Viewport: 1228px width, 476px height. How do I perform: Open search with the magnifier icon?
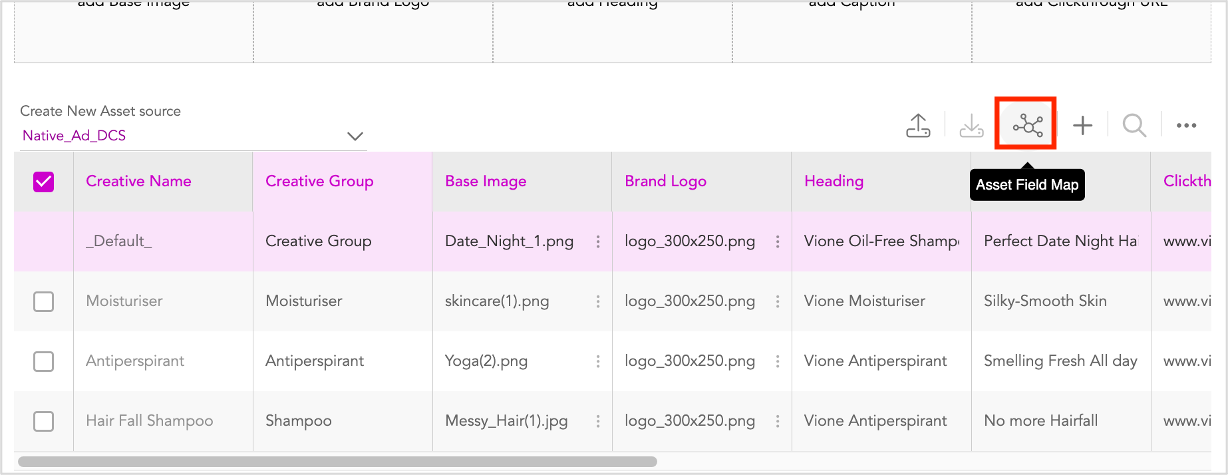[x=1134, y=126]
